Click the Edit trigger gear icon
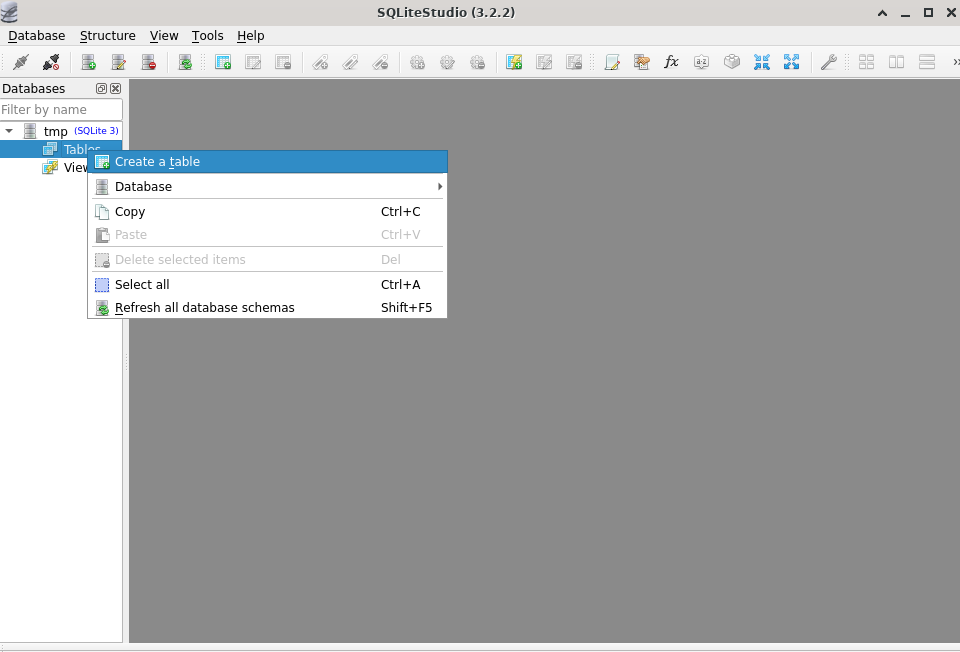Image resolution: width=960 pixels, height=652 pixels. [x=448, y=62]
